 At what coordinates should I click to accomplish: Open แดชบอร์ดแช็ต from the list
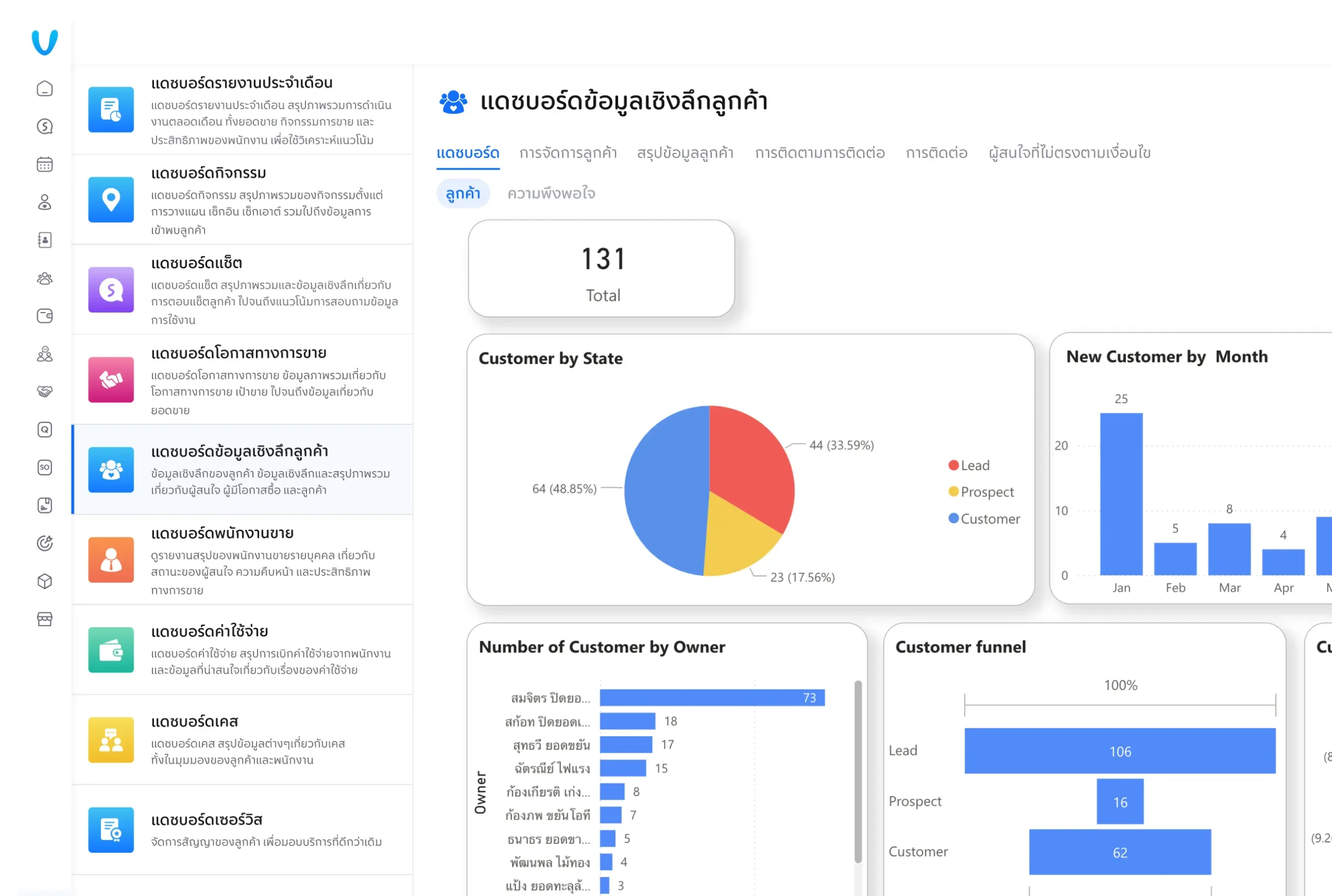click(x=242, y=290)
